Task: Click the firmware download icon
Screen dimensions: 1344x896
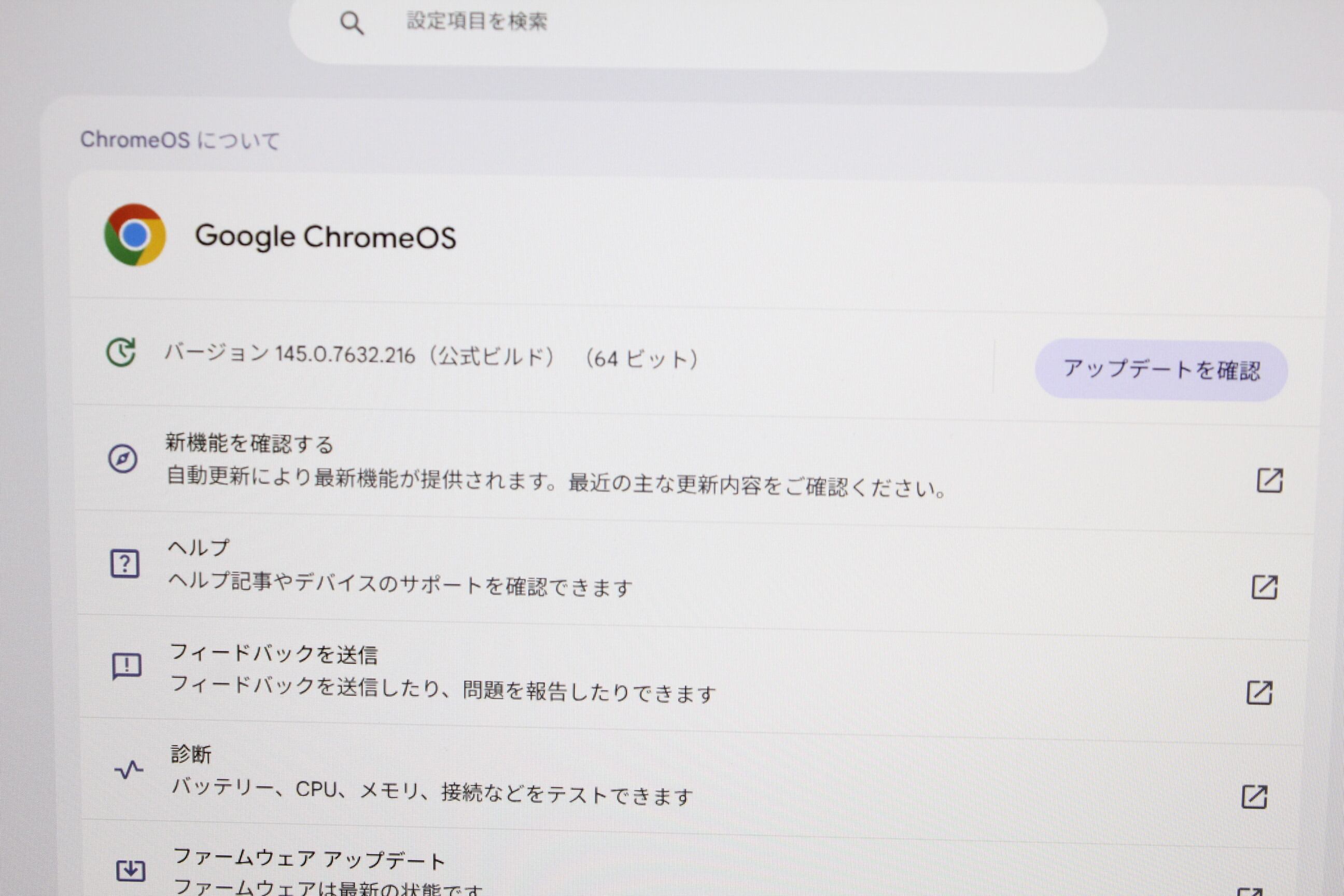Action: (131, 871)
